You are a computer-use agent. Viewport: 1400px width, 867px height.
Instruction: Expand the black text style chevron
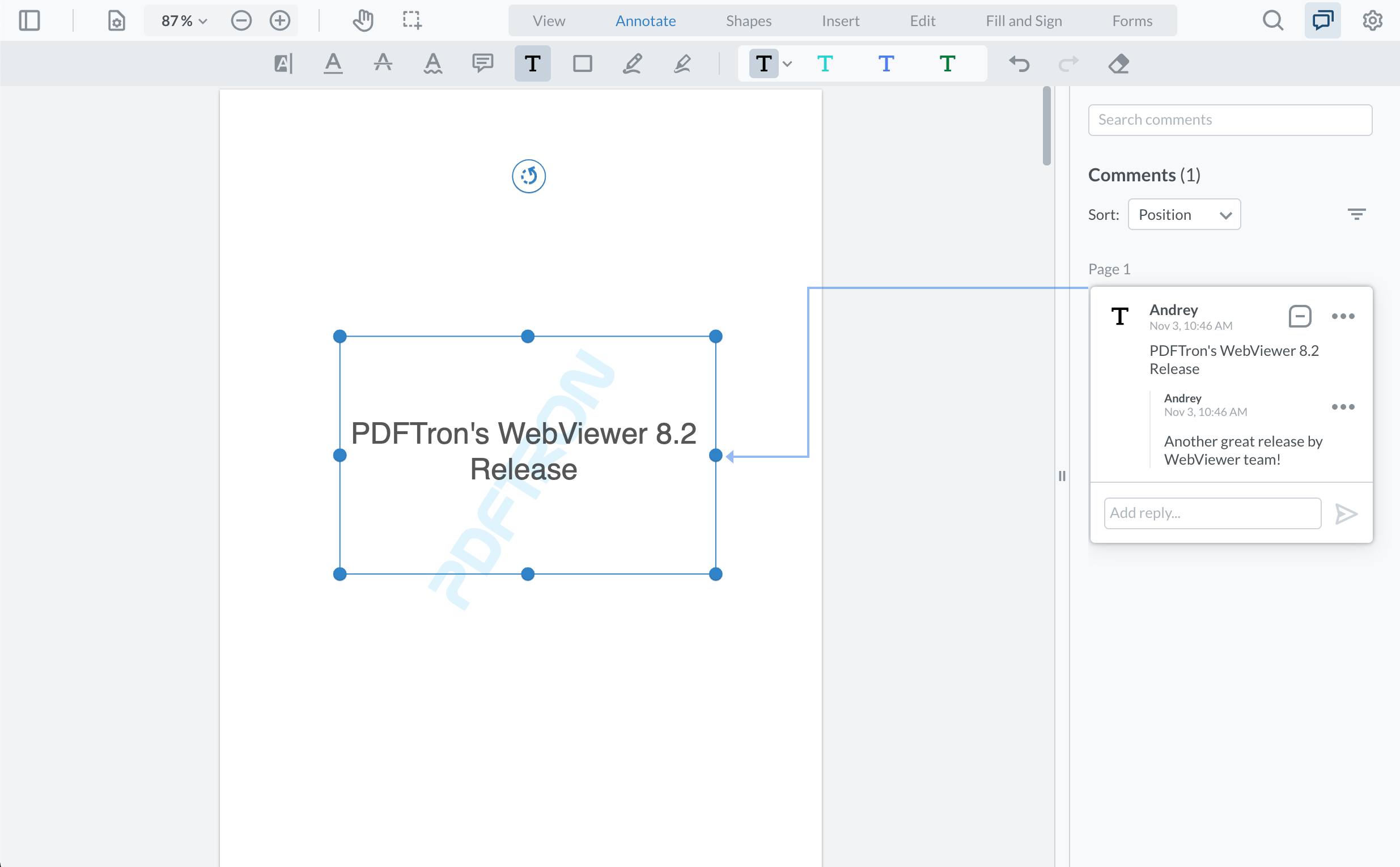[x=787, y=63]
